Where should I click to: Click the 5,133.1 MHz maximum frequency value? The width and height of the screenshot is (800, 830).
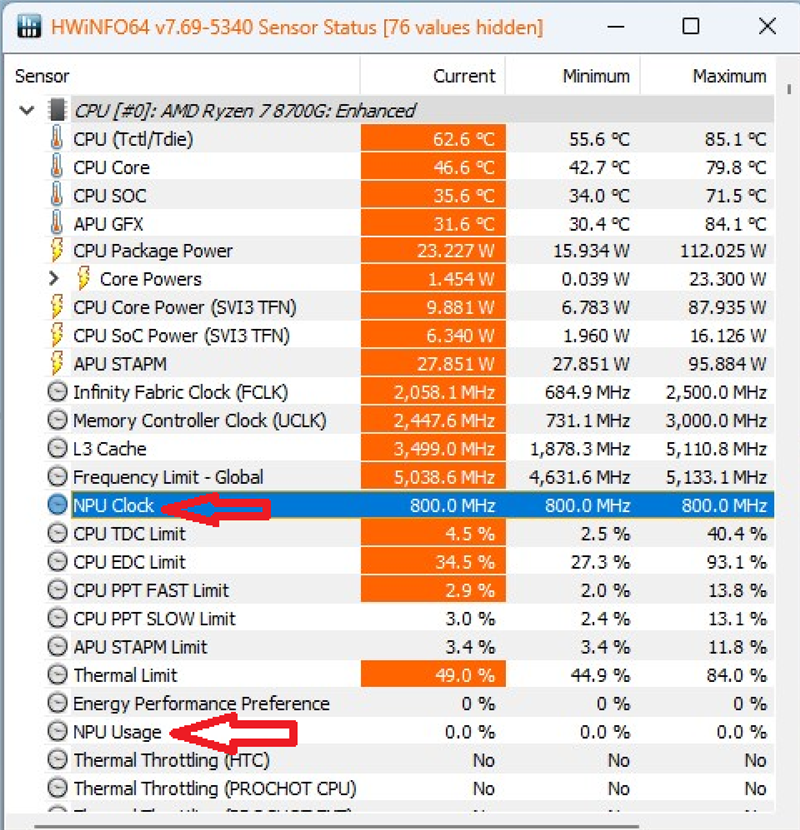(716, 477)
